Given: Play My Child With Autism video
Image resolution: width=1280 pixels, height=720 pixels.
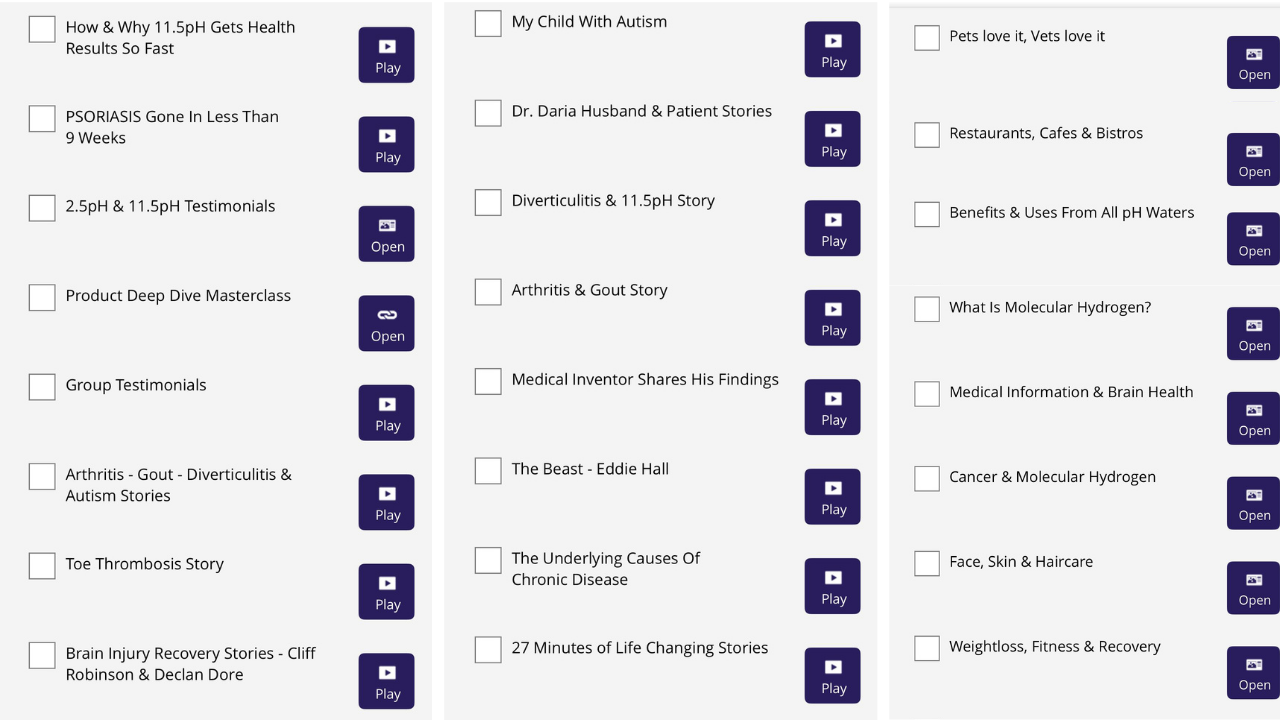Looking at the screenshot, I should point(833,50).
